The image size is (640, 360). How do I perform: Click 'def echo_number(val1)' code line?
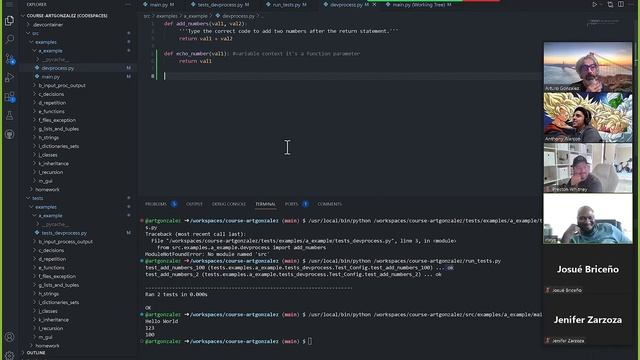click(196, 53)
